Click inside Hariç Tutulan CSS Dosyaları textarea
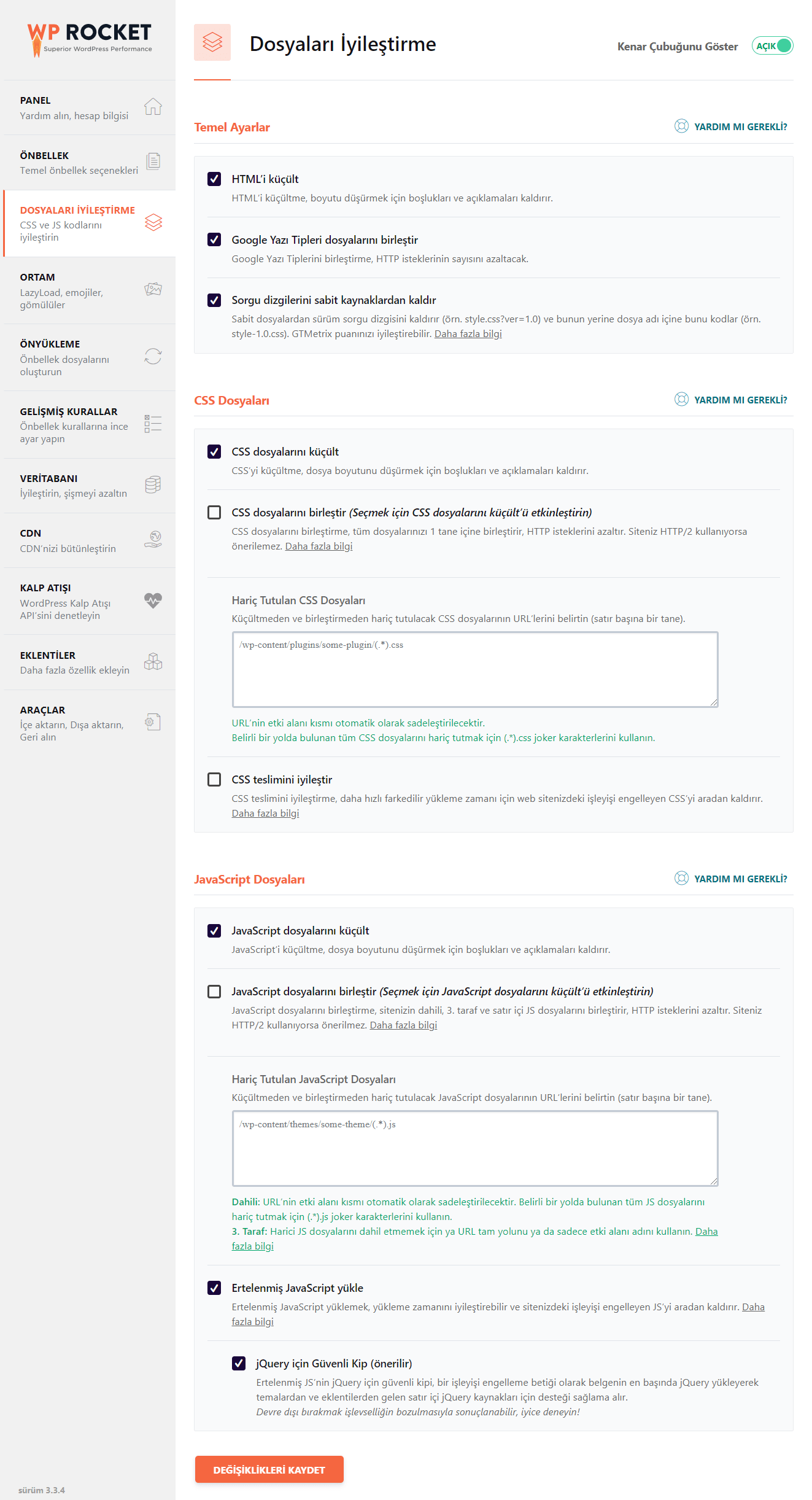Screen dimensions: 812x1500 click(475, 669)
